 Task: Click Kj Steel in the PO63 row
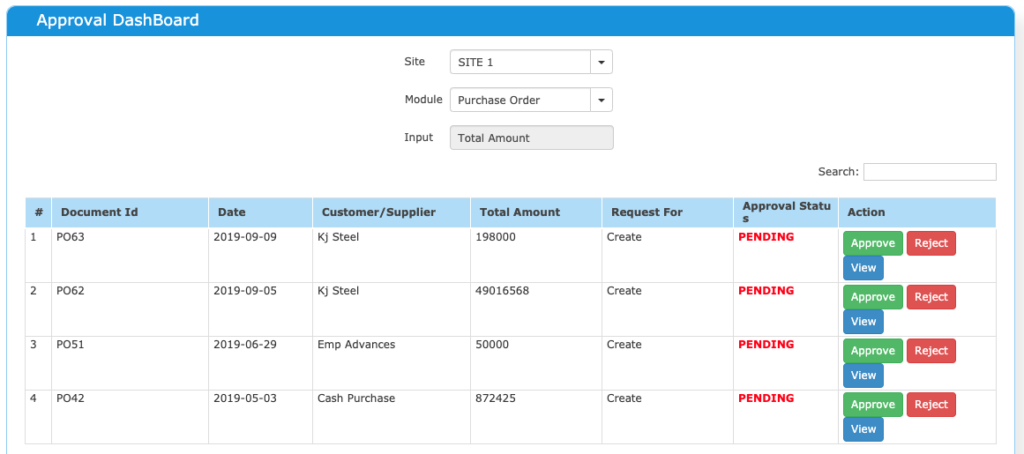(338, 237)
